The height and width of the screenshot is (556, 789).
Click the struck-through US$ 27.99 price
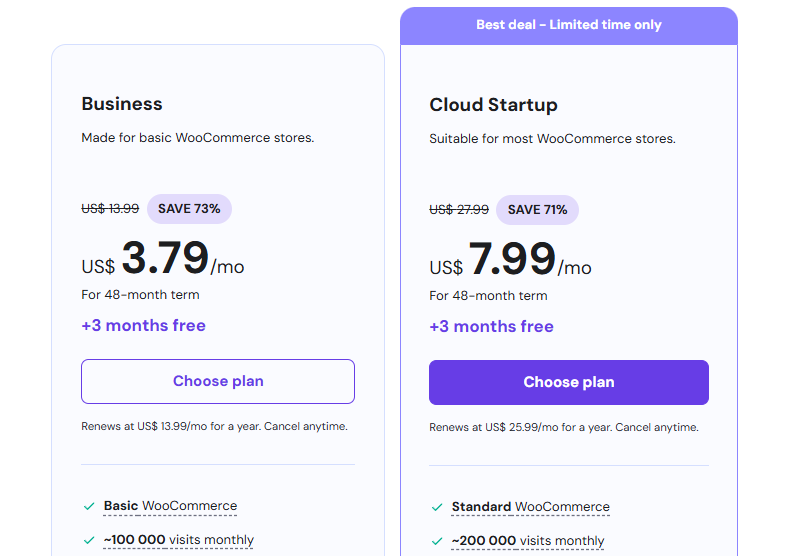459,209
